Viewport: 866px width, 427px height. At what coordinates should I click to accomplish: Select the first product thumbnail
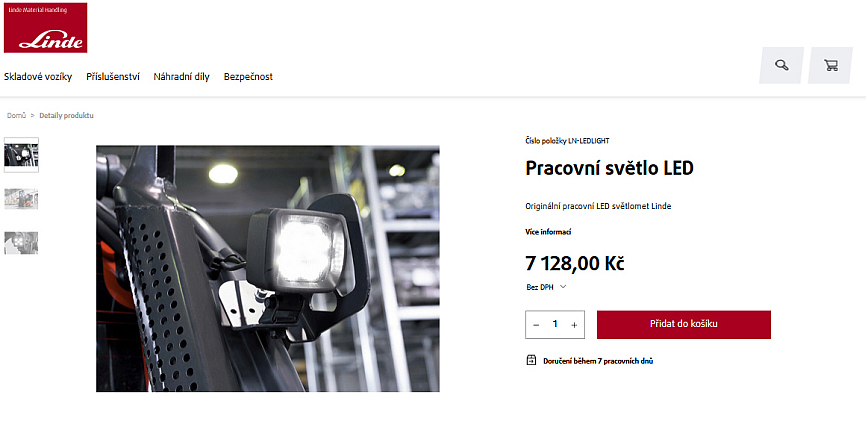(21, 155)
